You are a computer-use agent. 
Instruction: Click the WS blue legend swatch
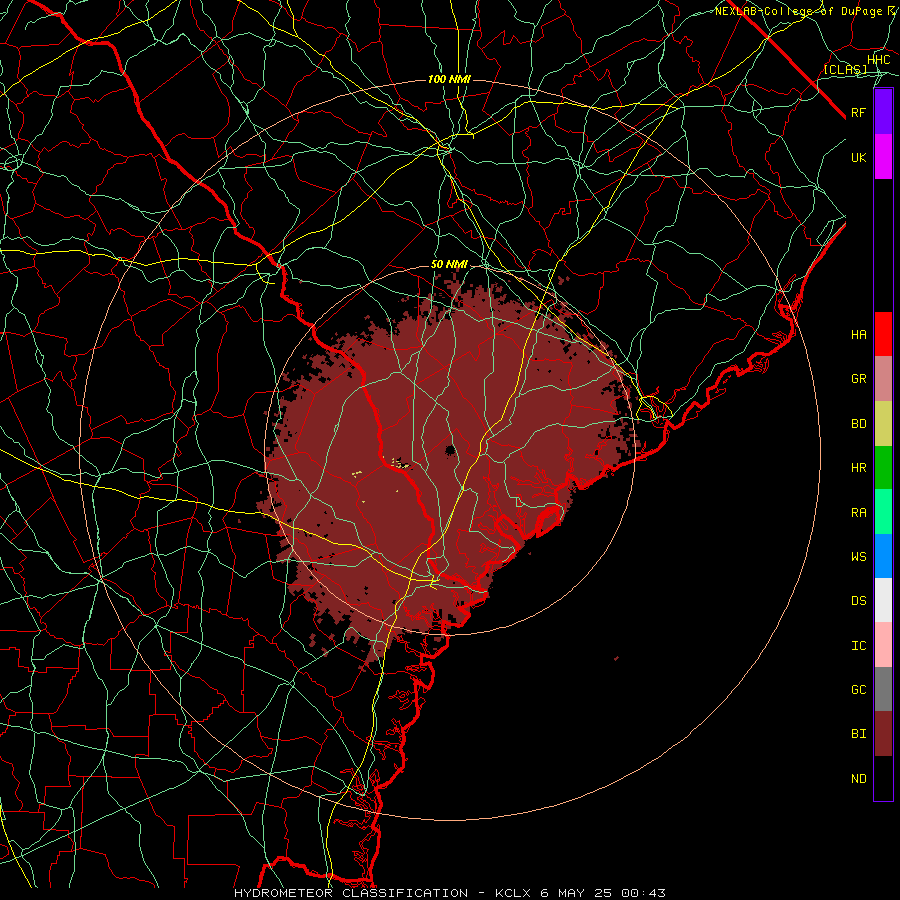tap(883, 556)
